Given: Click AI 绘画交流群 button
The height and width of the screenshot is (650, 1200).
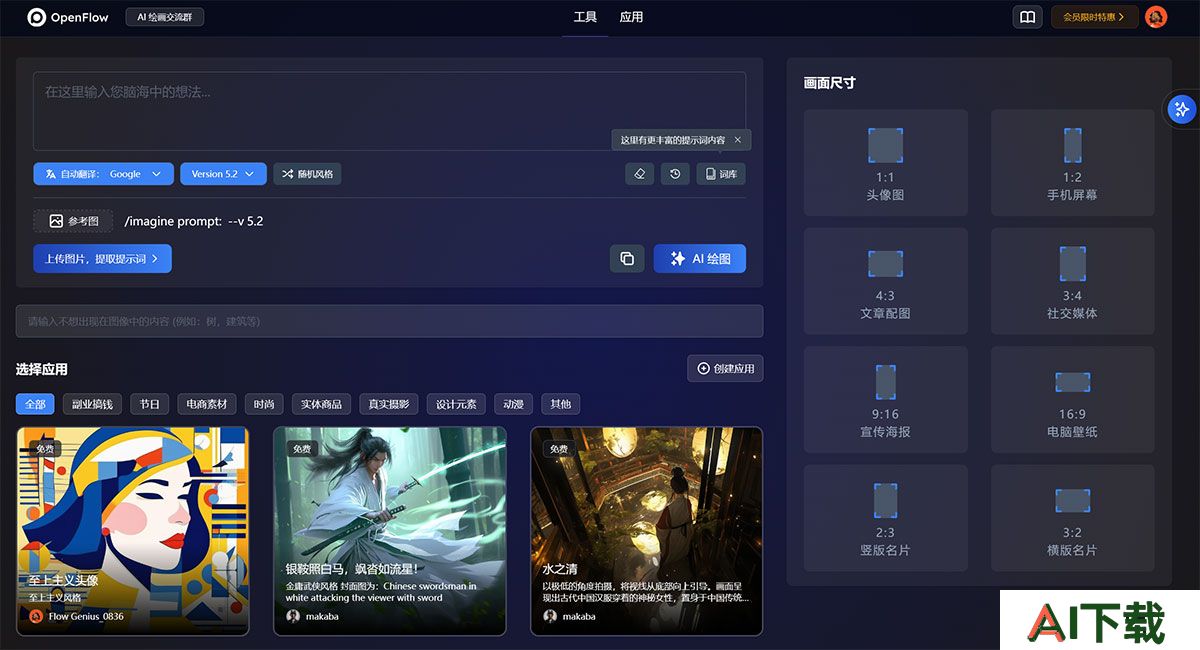Looking at the screenshot, I should click(165, 17).
